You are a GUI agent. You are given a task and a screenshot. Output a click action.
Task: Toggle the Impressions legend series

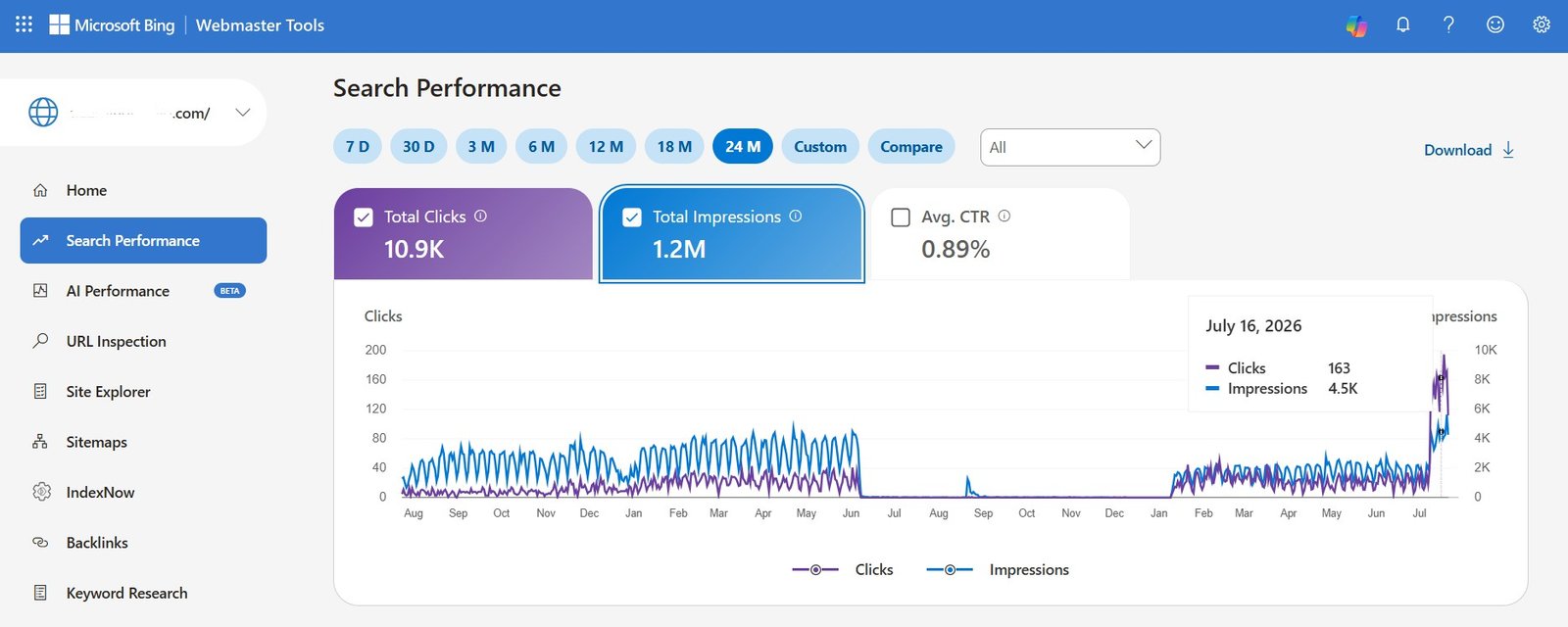pyautogui.click(x=998, y=569)
